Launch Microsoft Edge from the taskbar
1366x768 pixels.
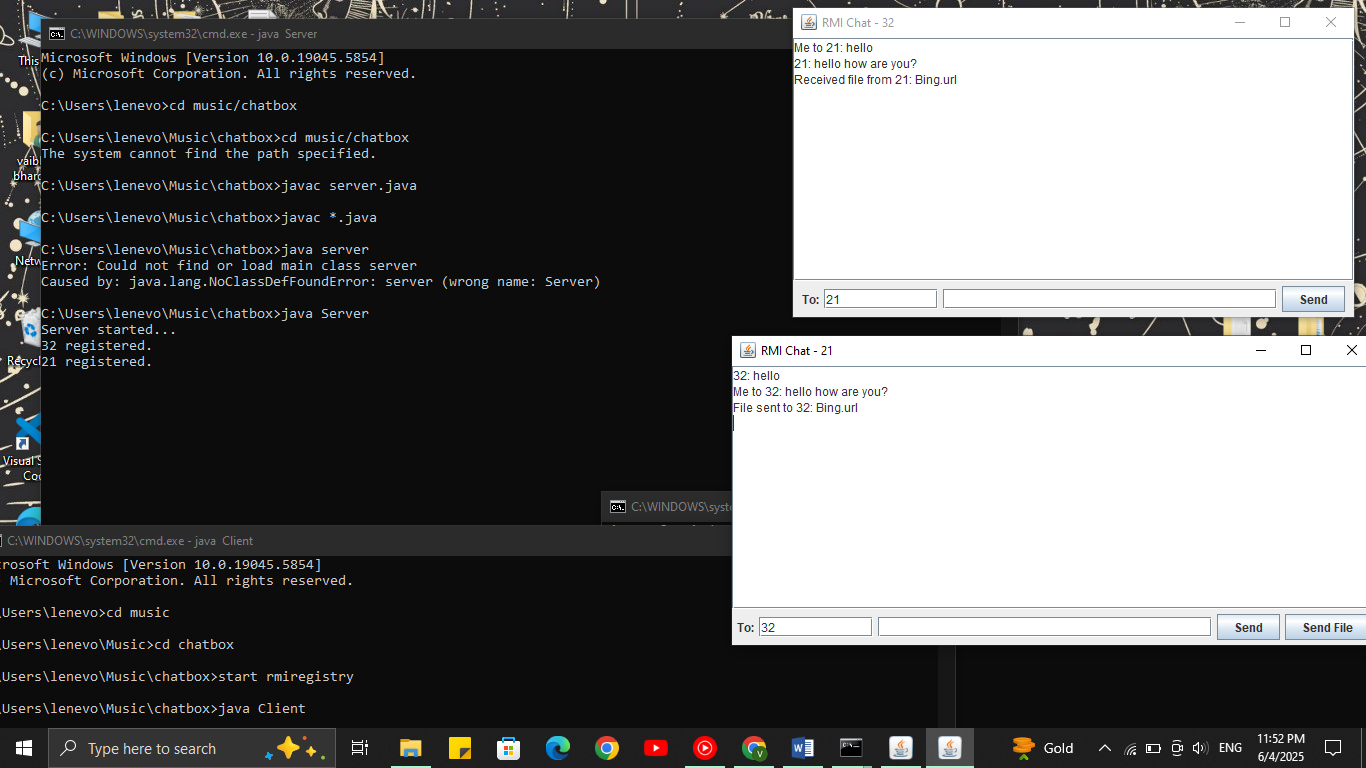557,748
